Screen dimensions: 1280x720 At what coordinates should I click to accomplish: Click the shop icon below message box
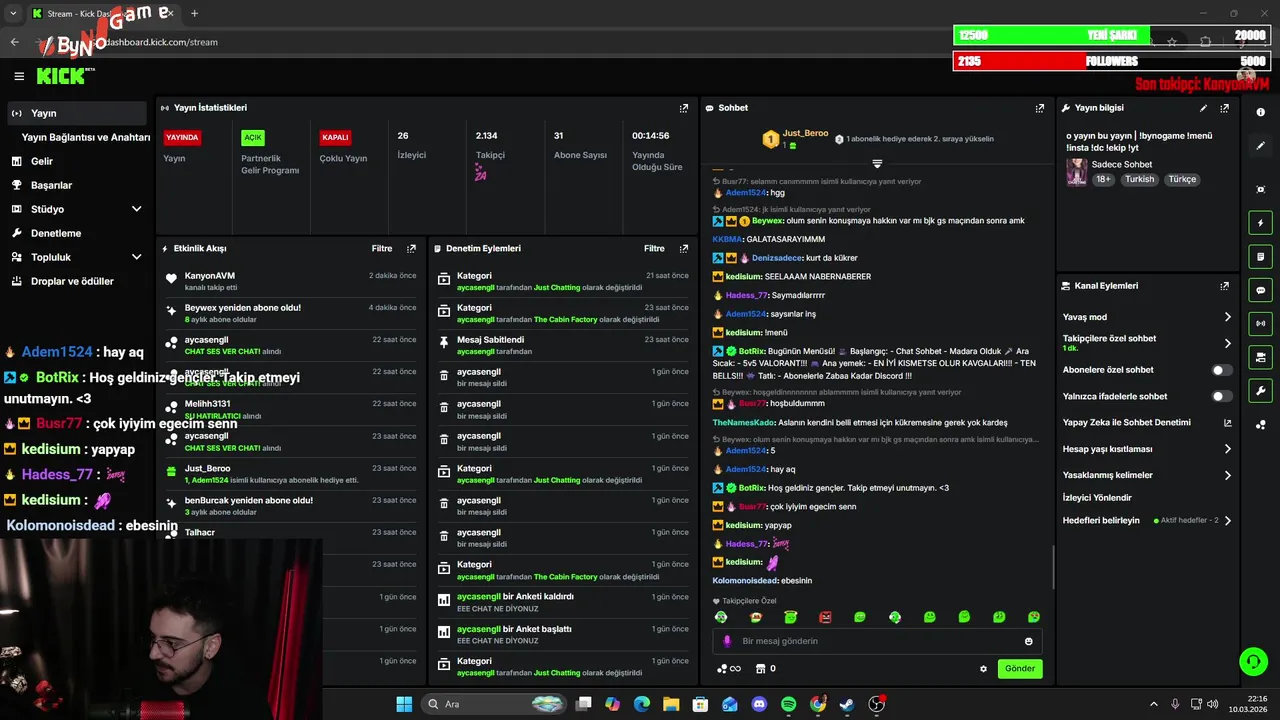click(x=760, y=669)
